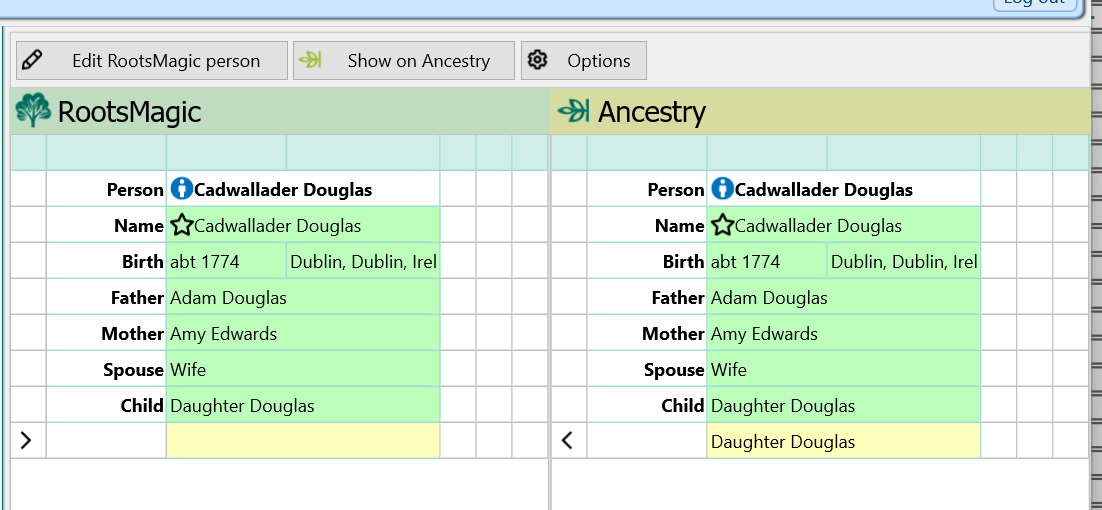Viewport: 1102px width, 510px height.
Task: Select RootsMagic birth date abt 1774
Action: point(226,261)
